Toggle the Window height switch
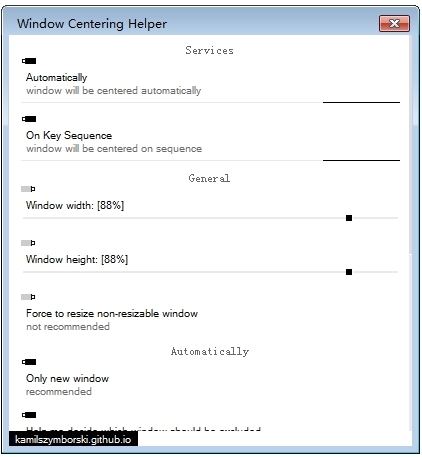The height and width of the screenshot is (457, 422). tap(28, 243)
